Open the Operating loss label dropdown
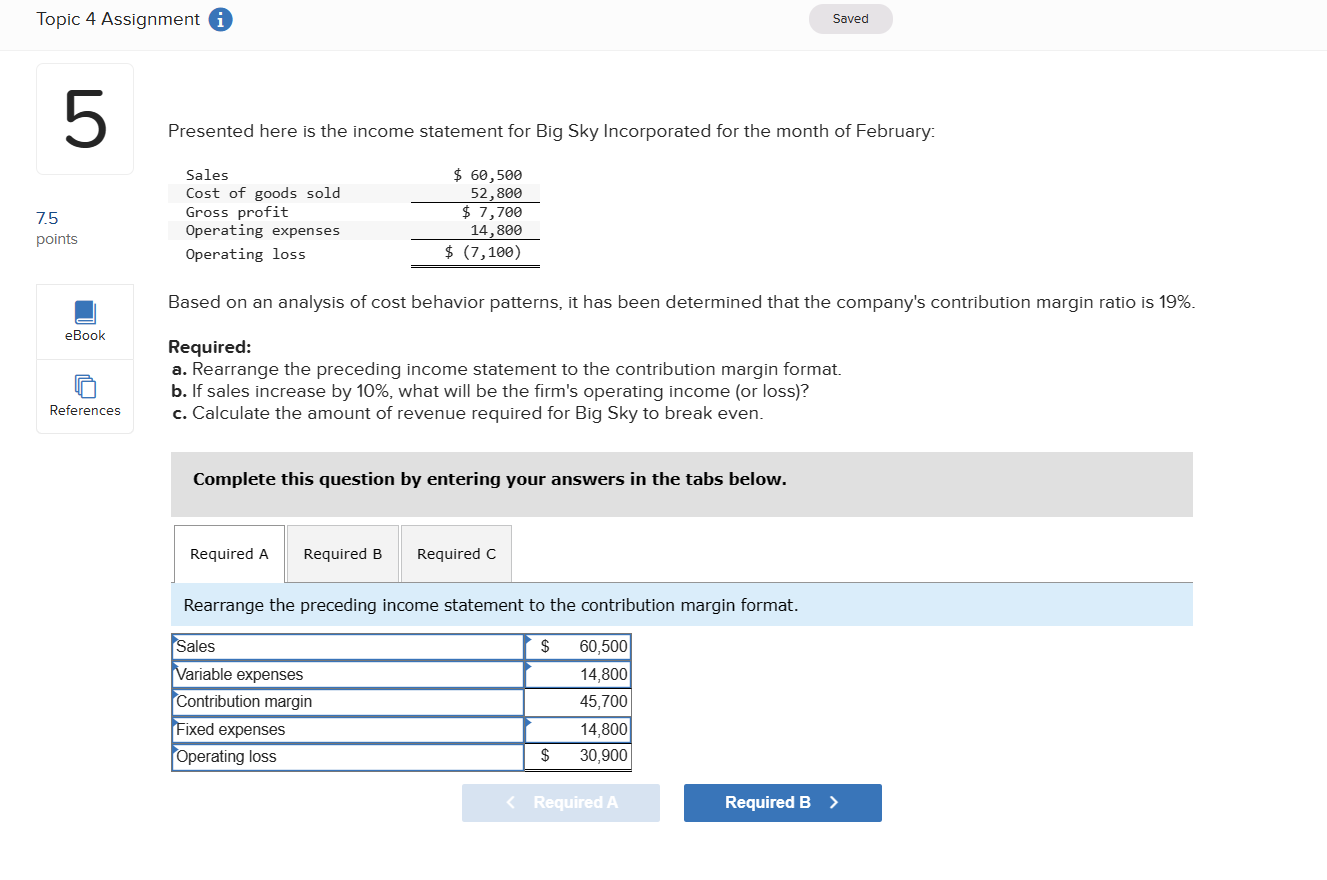Image resolution: width=1327 pixels, height=880 pixels. click(x=346, y=756)
